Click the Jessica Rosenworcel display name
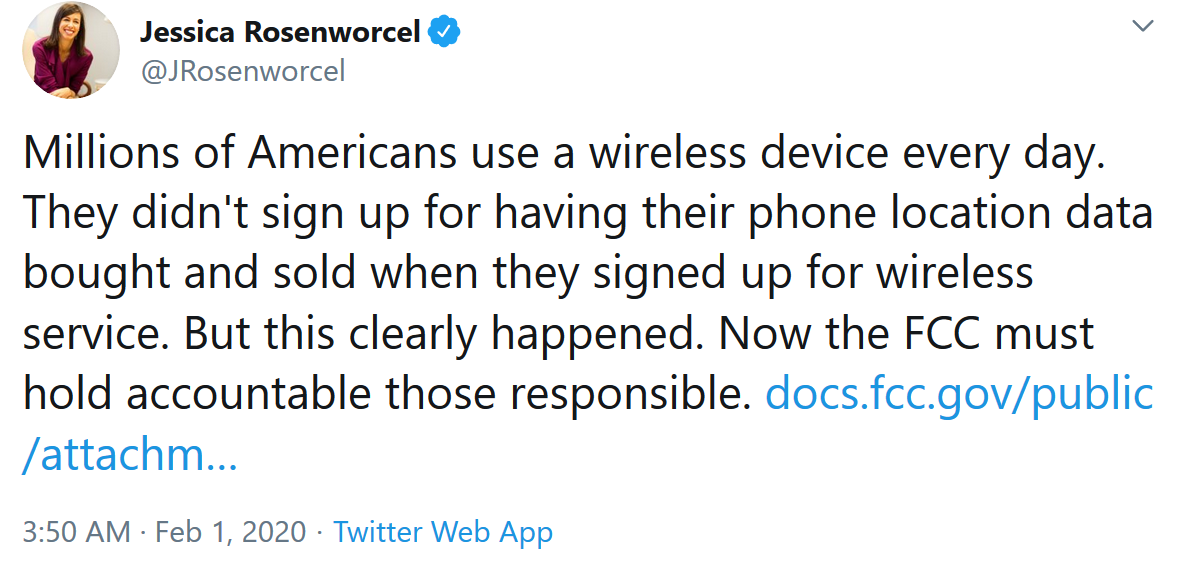 [x=280, y=34]
